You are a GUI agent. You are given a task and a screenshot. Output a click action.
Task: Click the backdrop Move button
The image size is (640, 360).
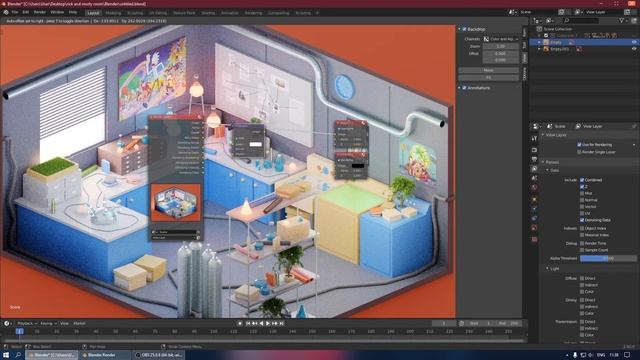pos(489,70)
